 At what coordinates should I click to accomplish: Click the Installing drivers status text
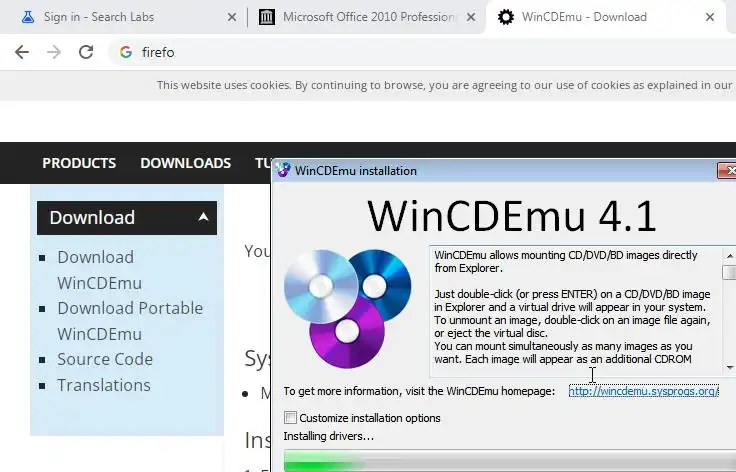(x=329, y=436)
